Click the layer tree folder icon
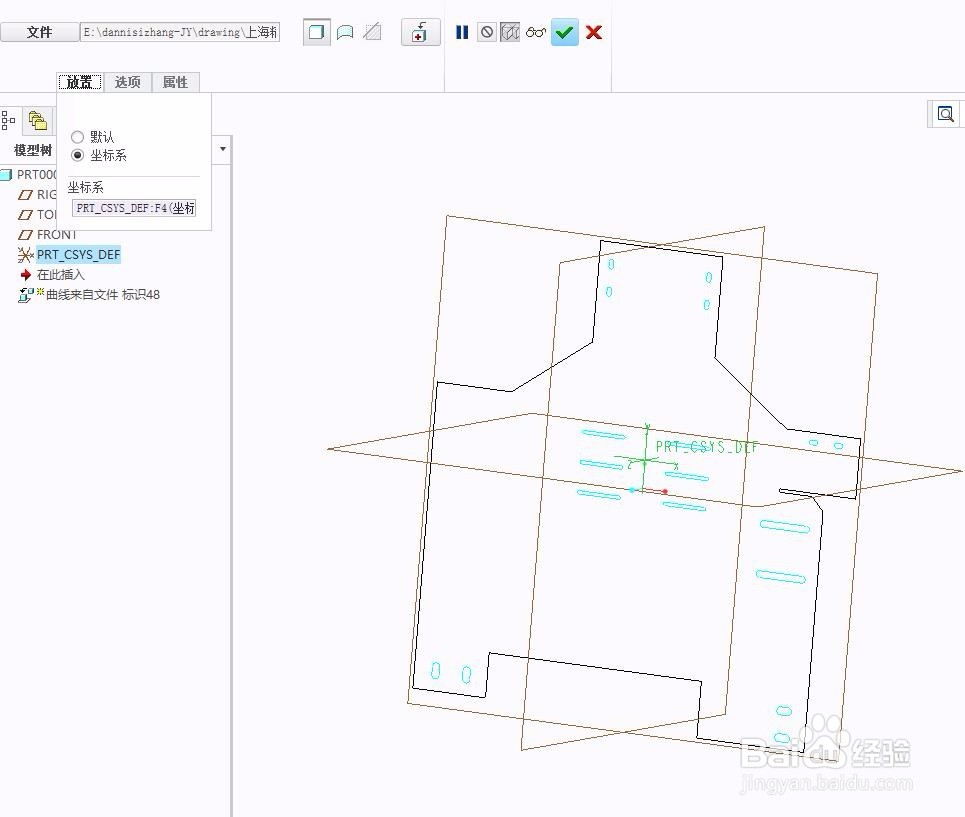Image resolution: width=965 pixels, height=817 pixels. (38, 121)
